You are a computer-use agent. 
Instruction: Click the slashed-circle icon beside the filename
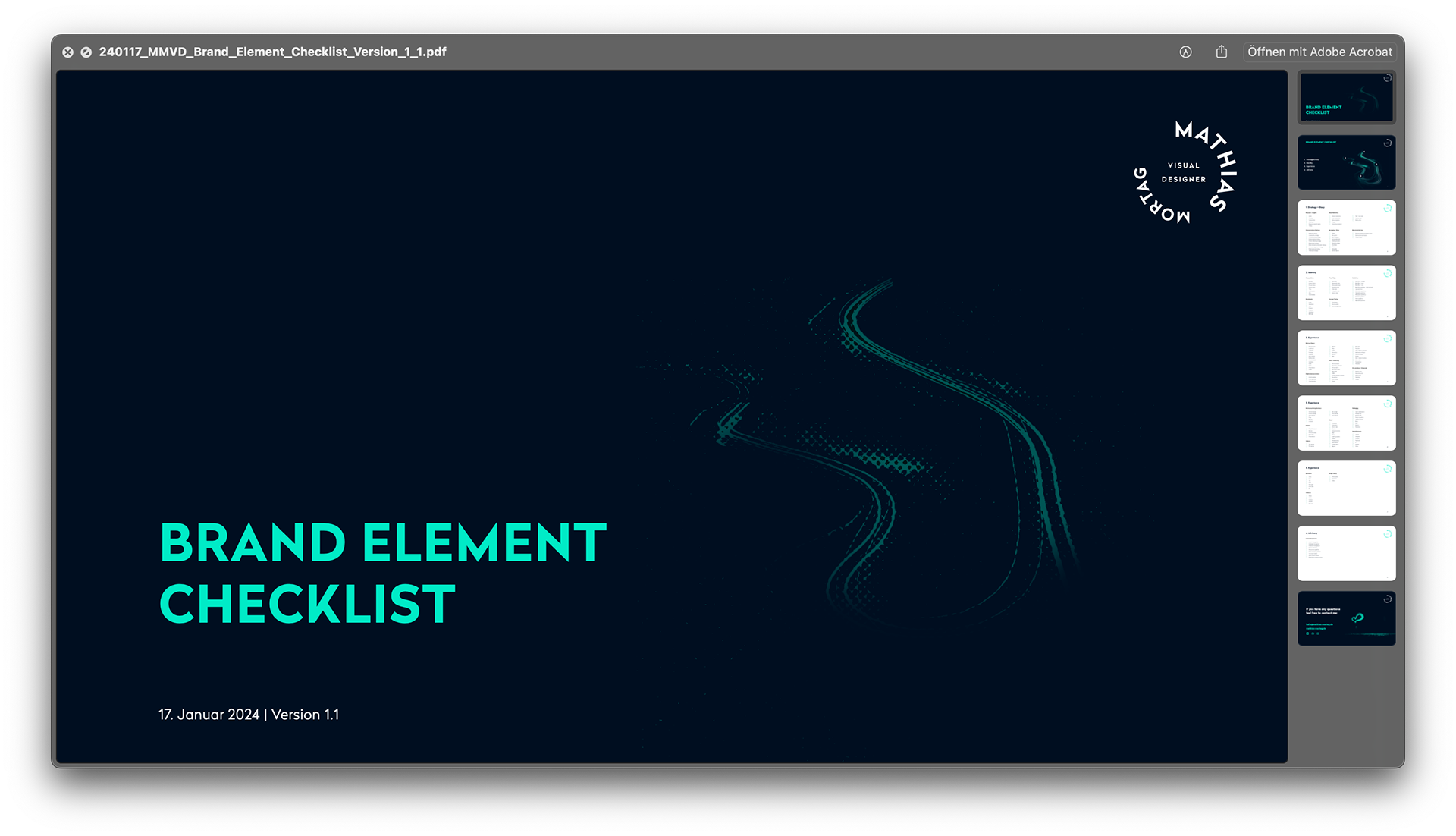[85, 52]
